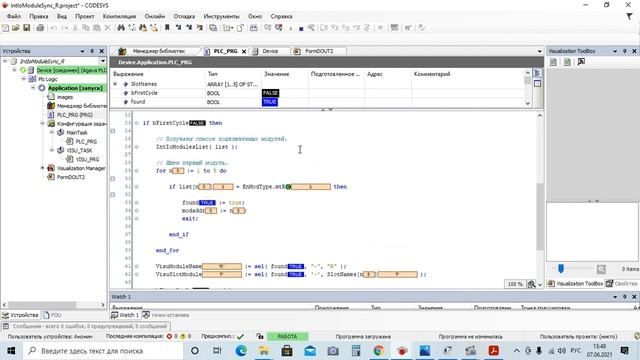Open the Компиляция menu
640x360 pixels.
[x=119, y=16]
